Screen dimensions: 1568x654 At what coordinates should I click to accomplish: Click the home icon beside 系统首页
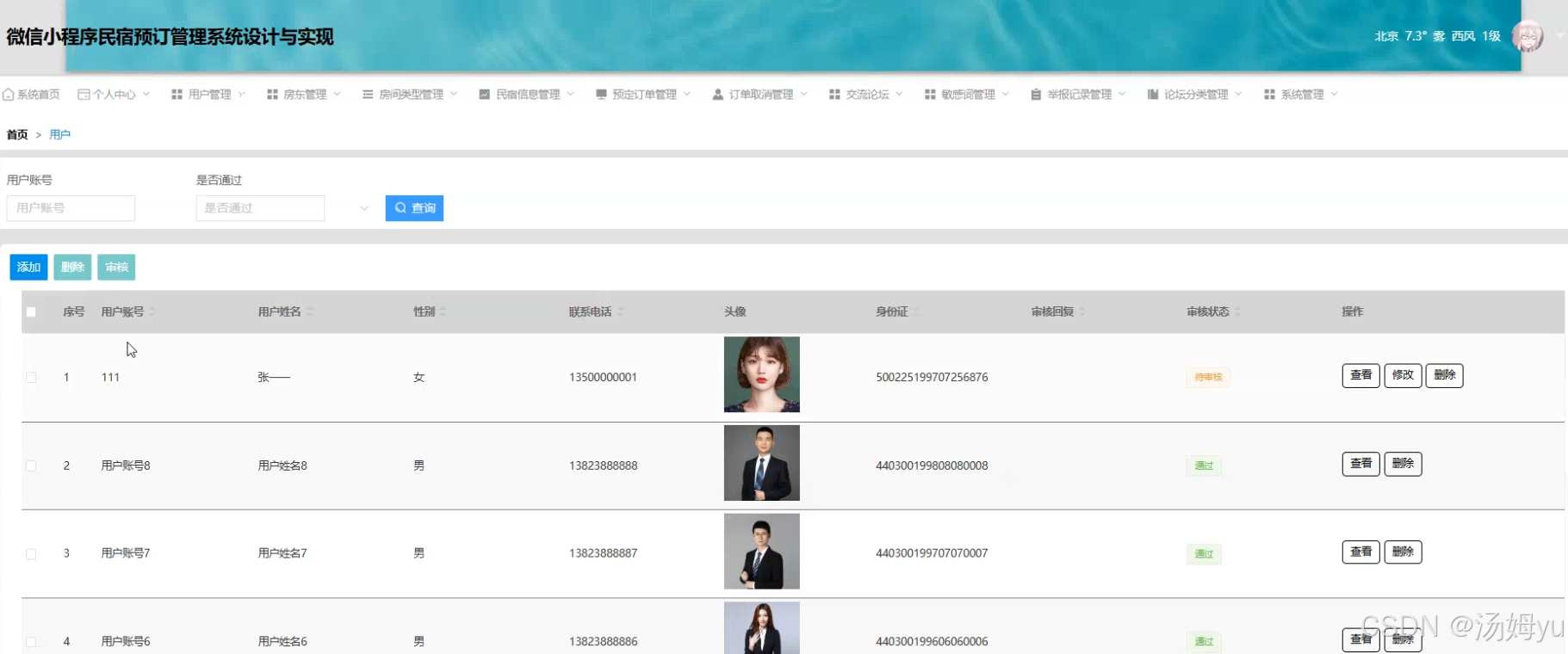coord(9,95)
